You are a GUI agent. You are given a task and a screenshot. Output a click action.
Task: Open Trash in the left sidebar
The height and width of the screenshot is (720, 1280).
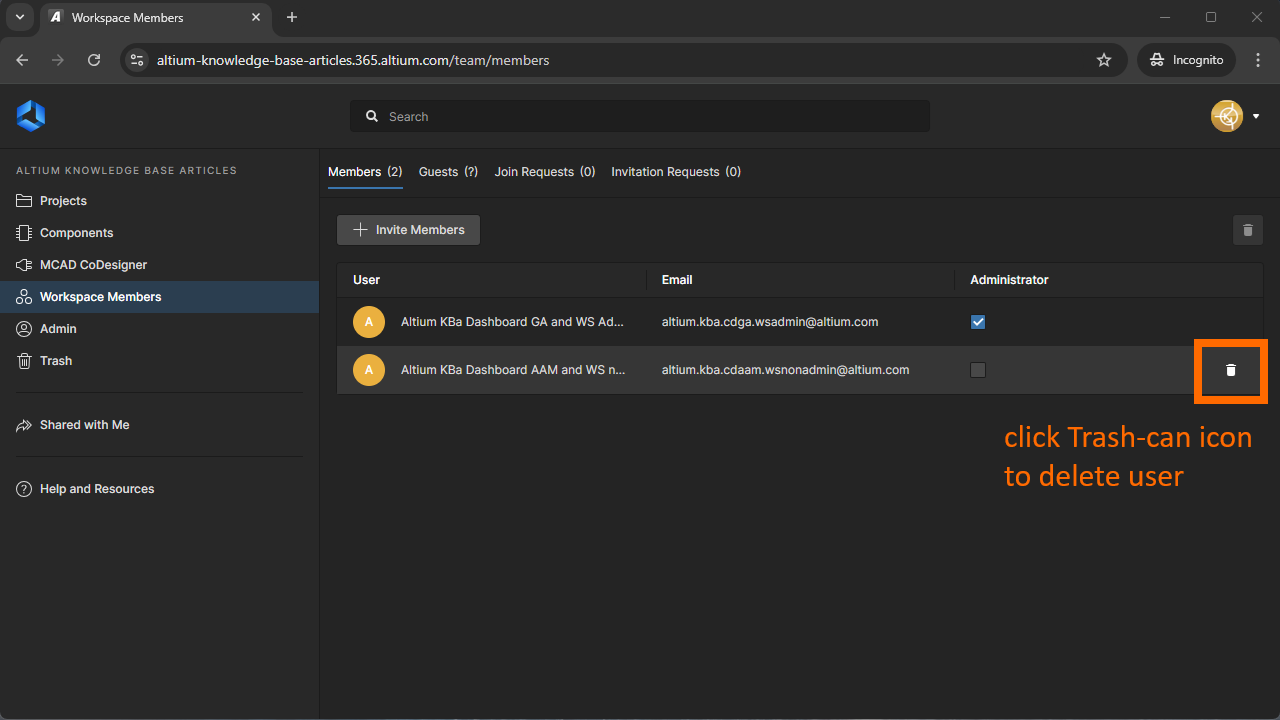(x=56, y=361)
